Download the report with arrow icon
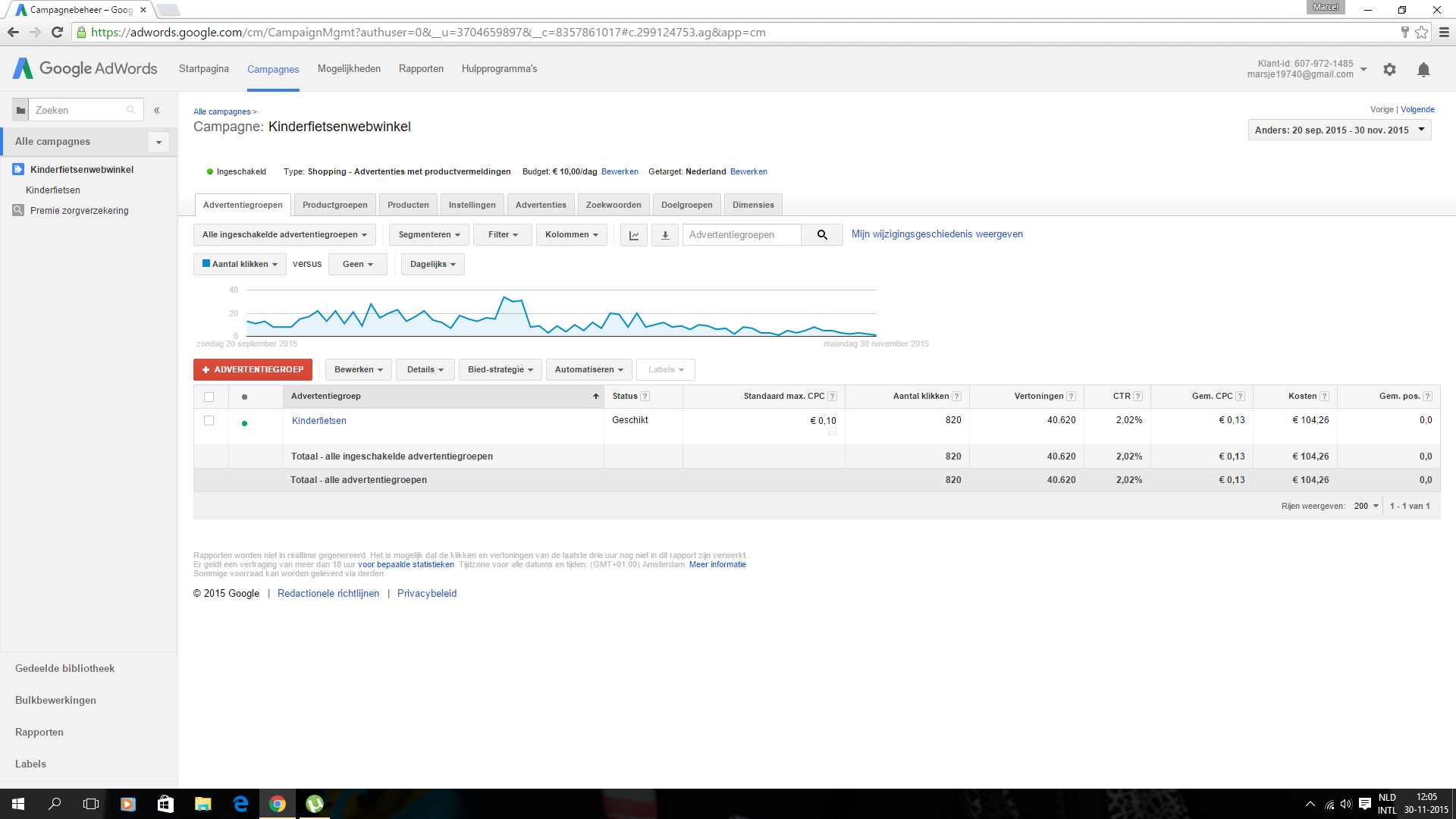The width and height of the screenshot is (1456, 819). coord(665,235)
